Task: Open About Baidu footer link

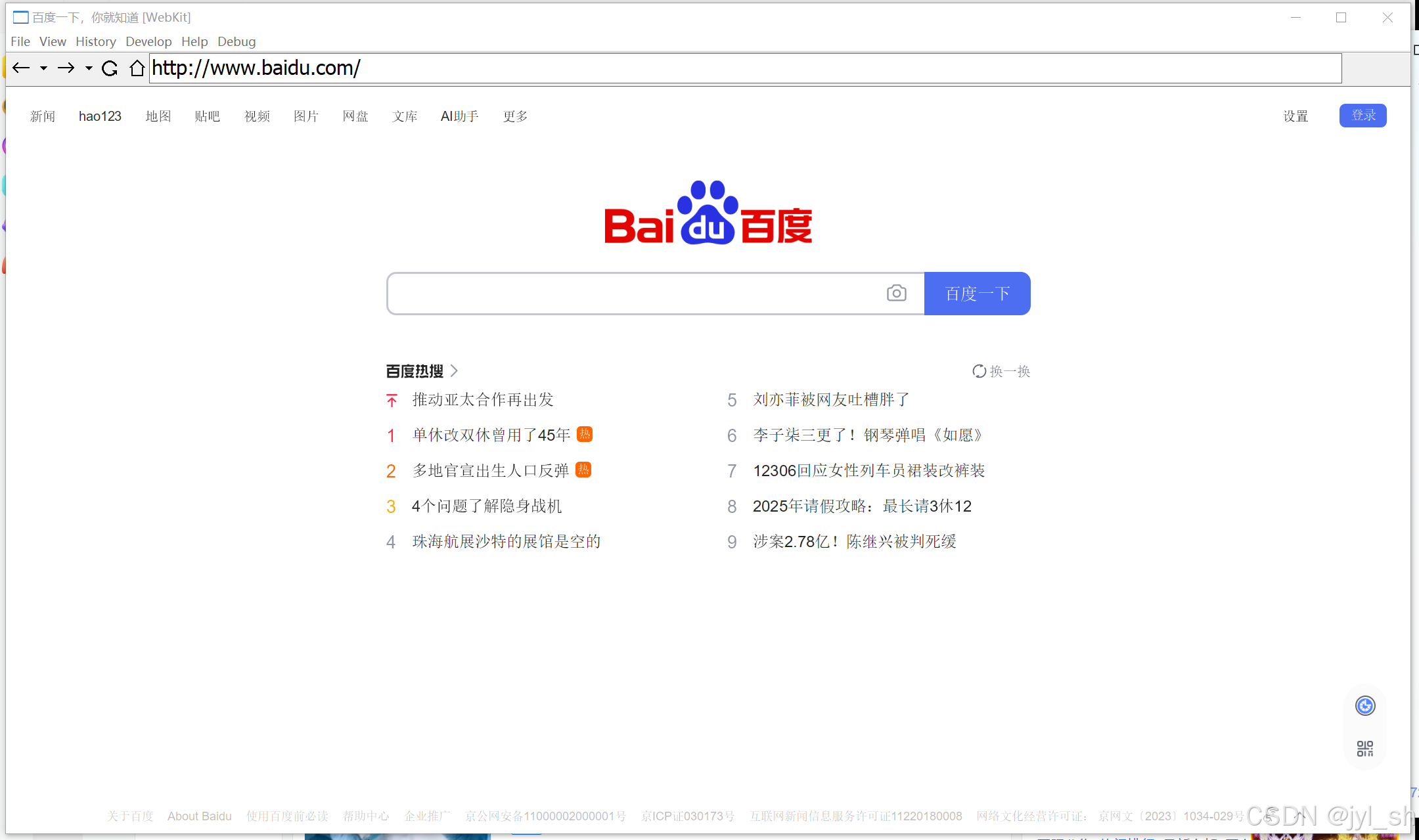Action: pos(200,816)
